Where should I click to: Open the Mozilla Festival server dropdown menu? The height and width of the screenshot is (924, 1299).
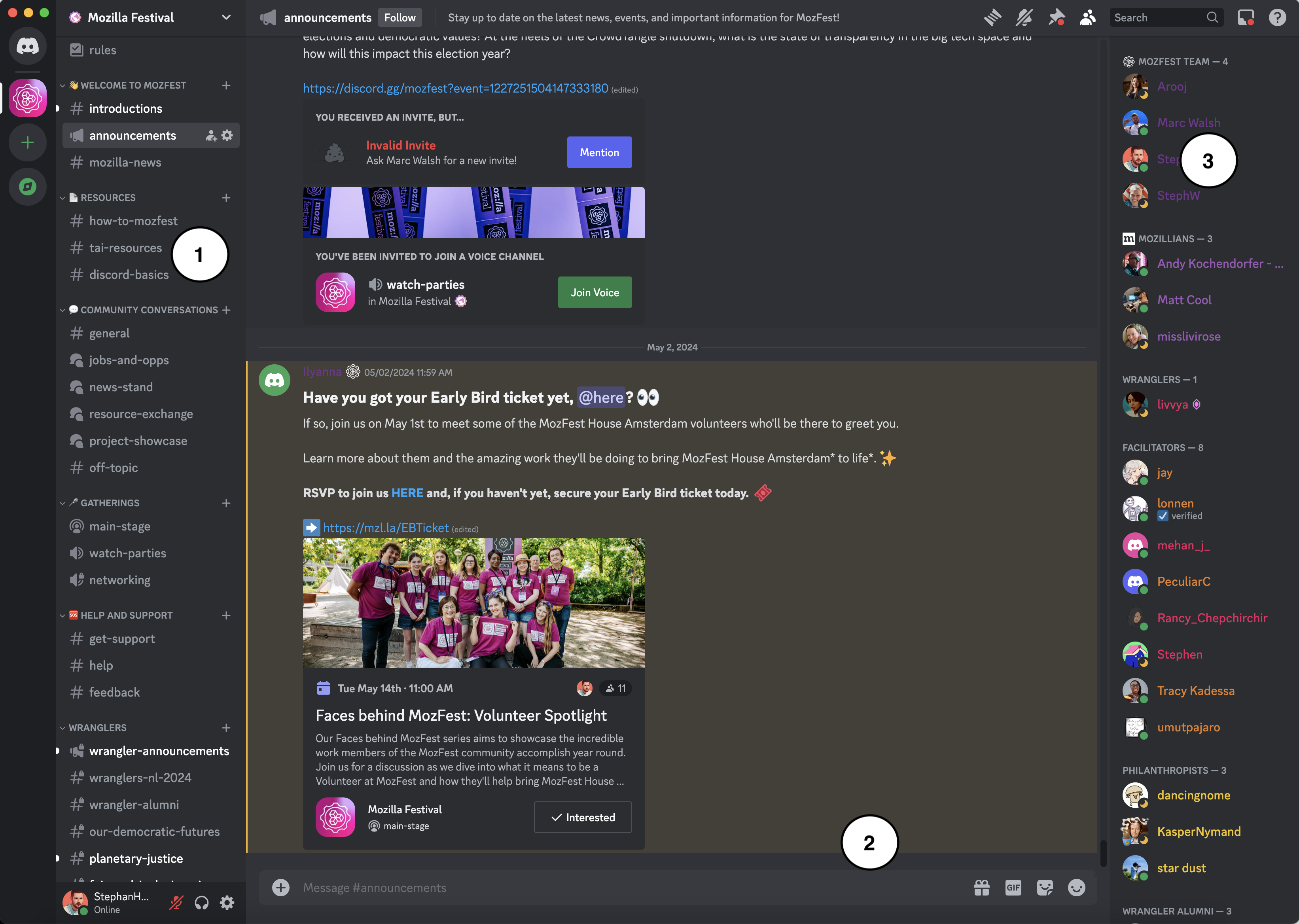click(x=226, y=17)
